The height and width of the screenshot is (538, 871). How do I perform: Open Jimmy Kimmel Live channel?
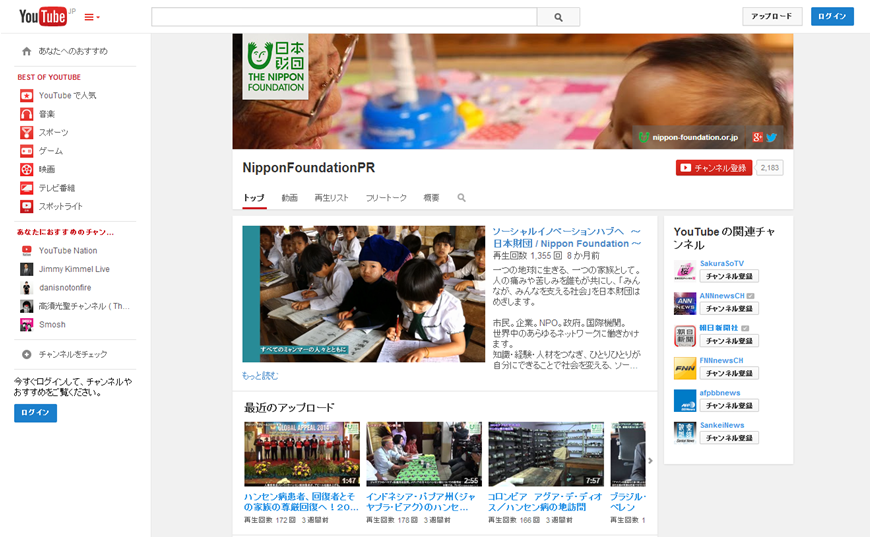click(74, 269)
